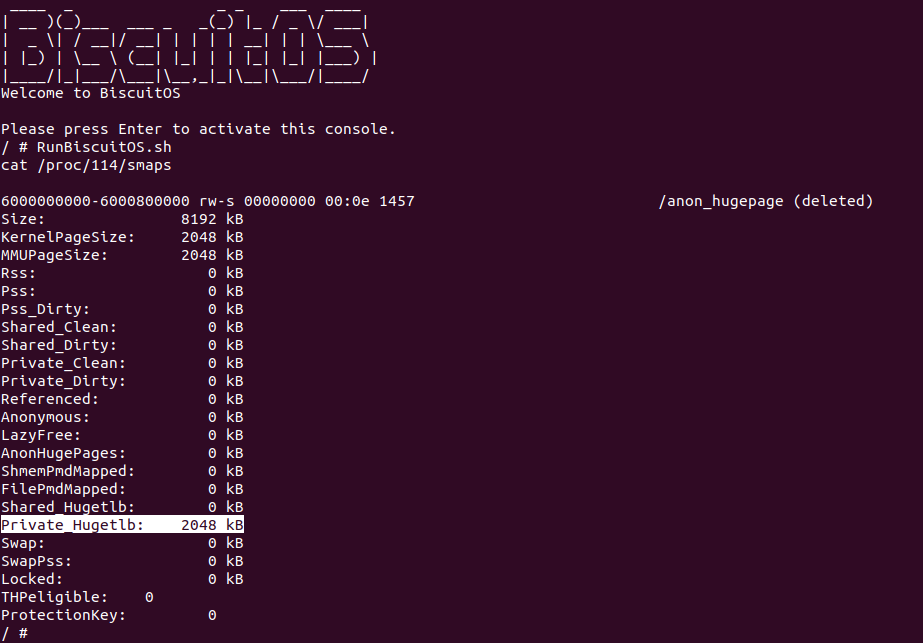Click the highlighted Private_Hugetlb line
The image size is (923, 643).
pyautogui.click(x=122, y=525)
